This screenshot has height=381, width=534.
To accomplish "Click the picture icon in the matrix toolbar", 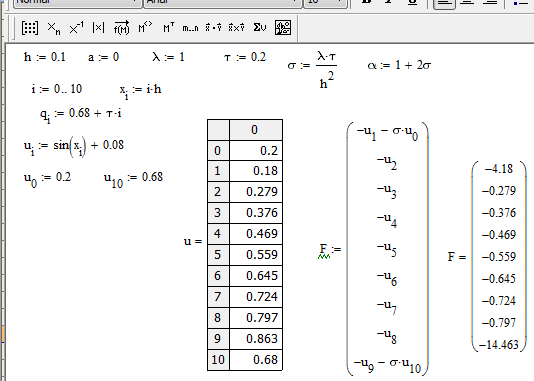I will click(x=283, y=28).
